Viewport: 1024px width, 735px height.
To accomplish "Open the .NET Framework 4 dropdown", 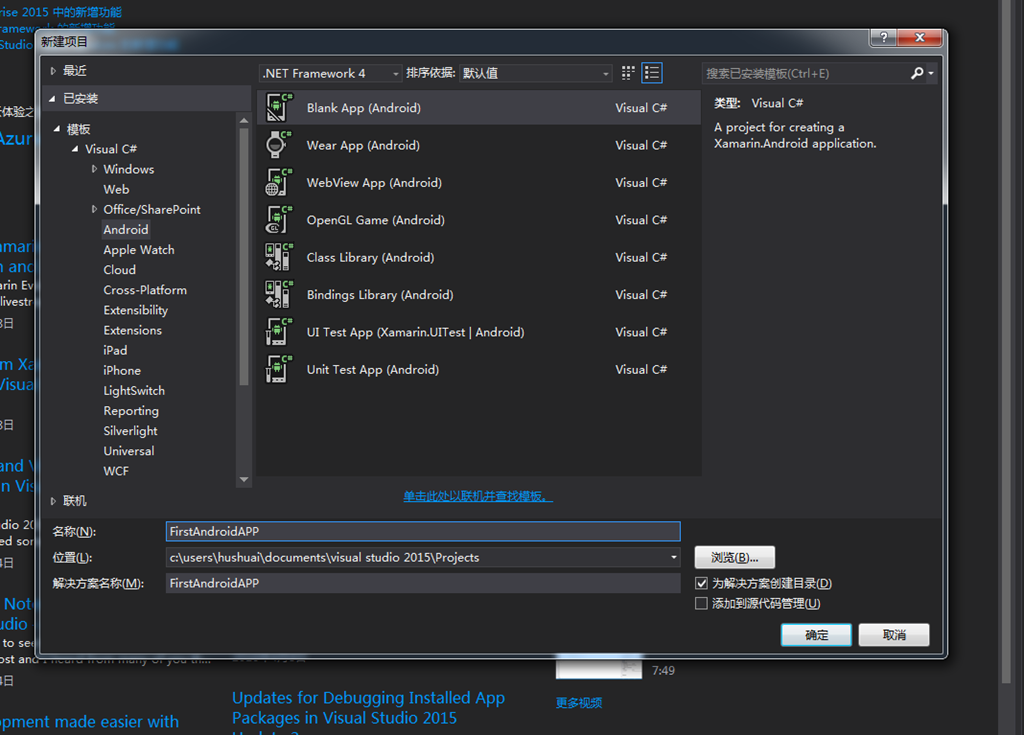I will click(x=330, y=73).
